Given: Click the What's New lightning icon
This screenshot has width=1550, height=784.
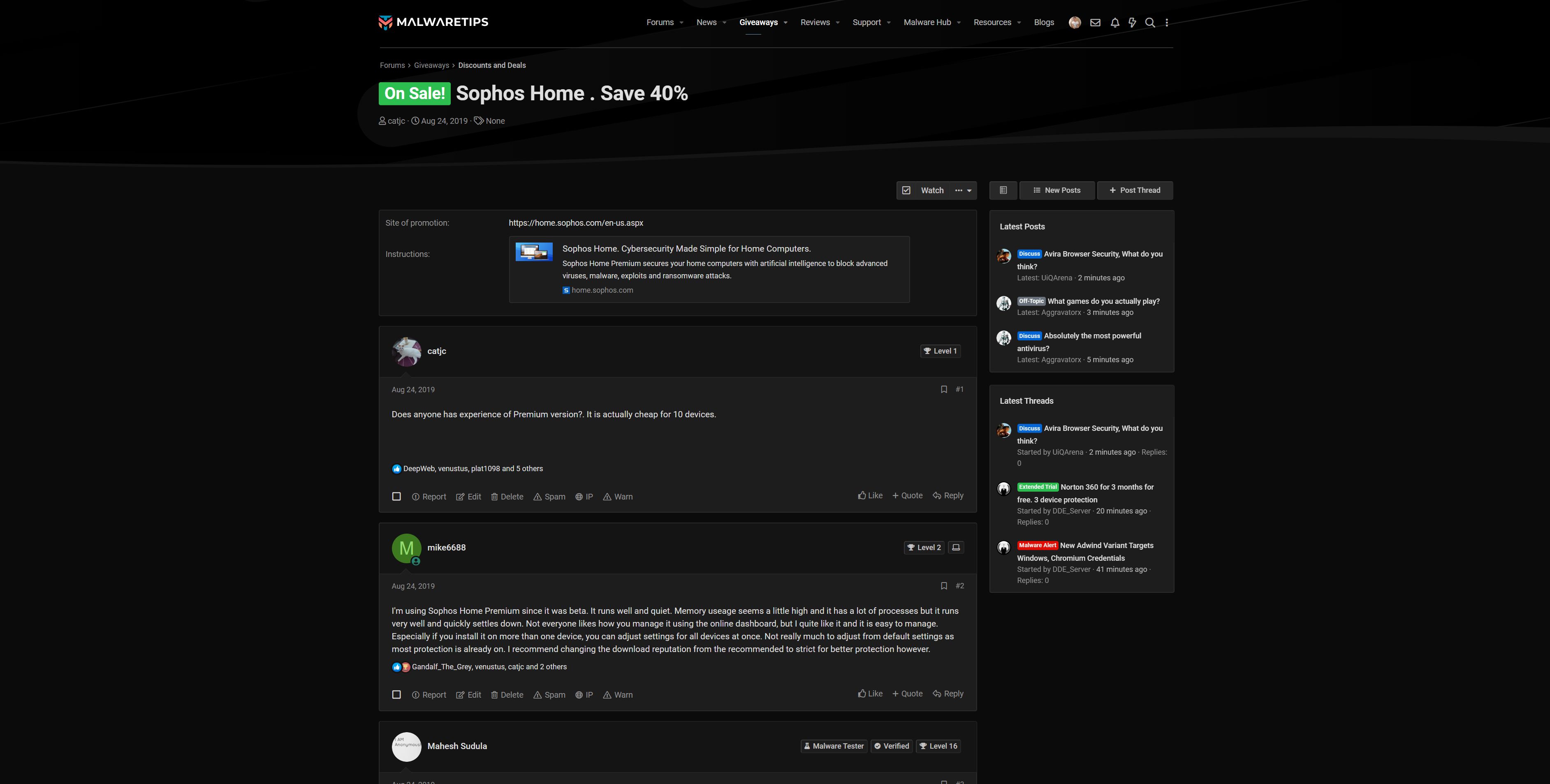Looking at the screenshot, I should point(1132,22).
